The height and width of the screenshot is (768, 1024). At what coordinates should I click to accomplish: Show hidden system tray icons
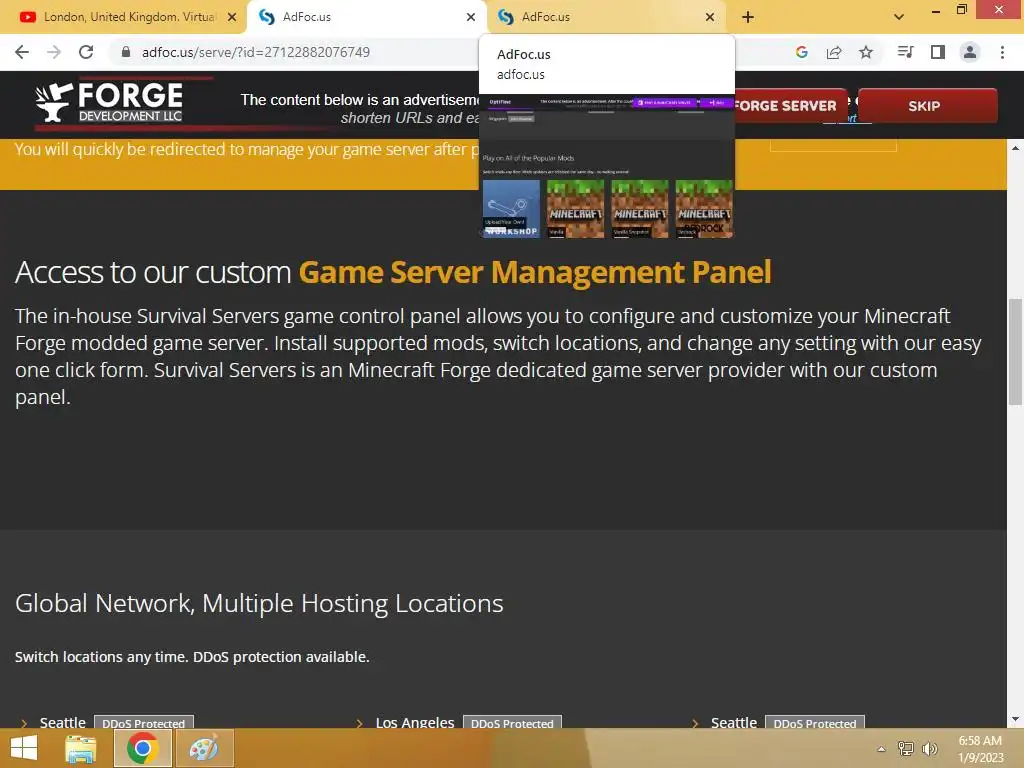(x=882, y=749)
